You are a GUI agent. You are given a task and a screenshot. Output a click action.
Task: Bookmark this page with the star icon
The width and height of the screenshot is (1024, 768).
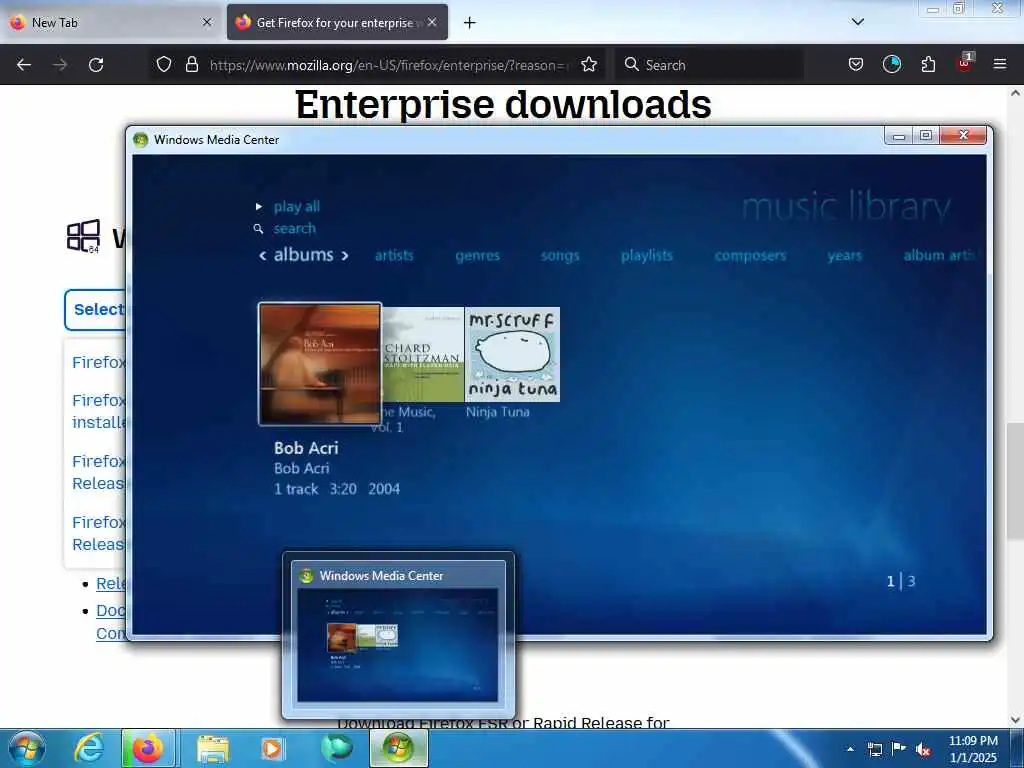coord(589,64)
